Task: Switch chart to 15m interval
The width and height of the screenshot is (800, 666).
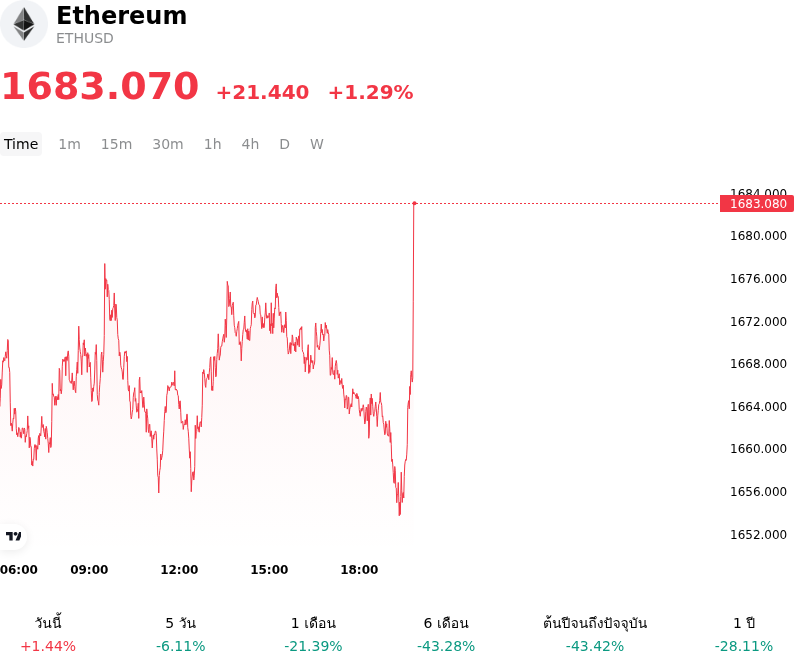Action: 116,144
